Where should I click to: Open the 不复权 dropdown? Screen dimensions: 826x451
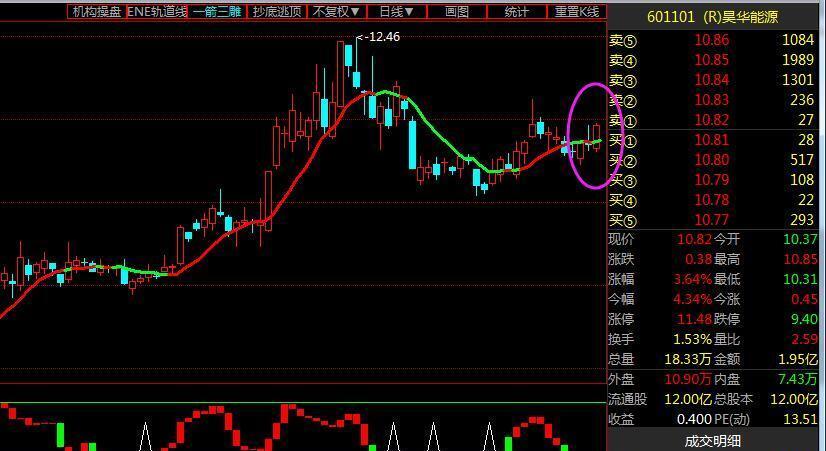(x=337, y=12)
